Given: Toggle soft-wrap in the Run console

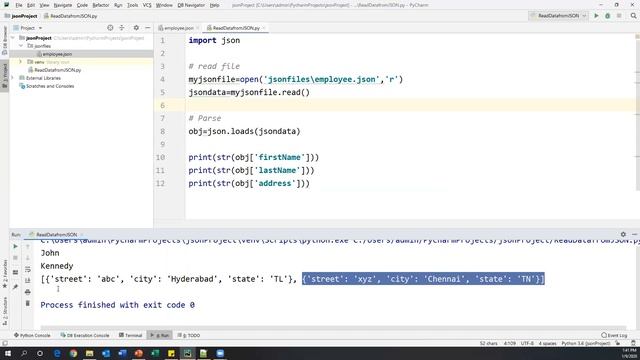Looking at the screenshot, I should click(28, 269).
